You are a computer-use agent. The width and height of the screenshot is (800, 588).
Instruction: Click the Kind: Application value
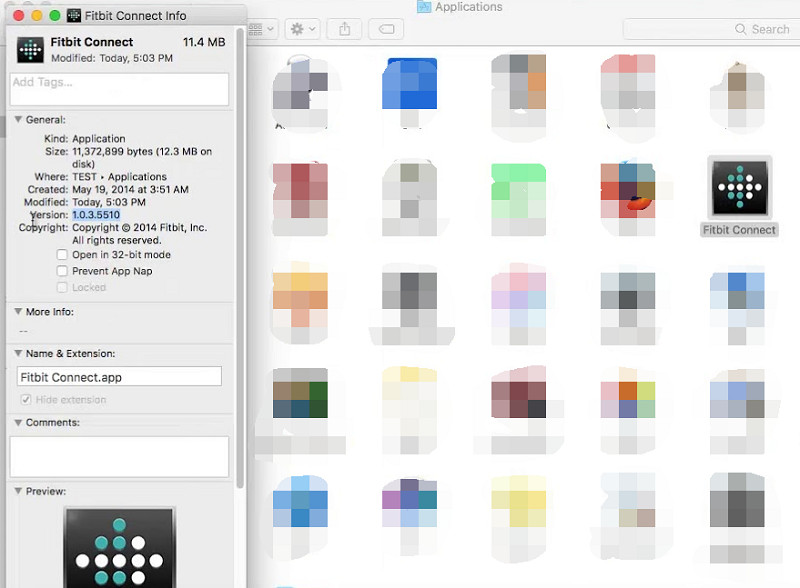[98, 139]
